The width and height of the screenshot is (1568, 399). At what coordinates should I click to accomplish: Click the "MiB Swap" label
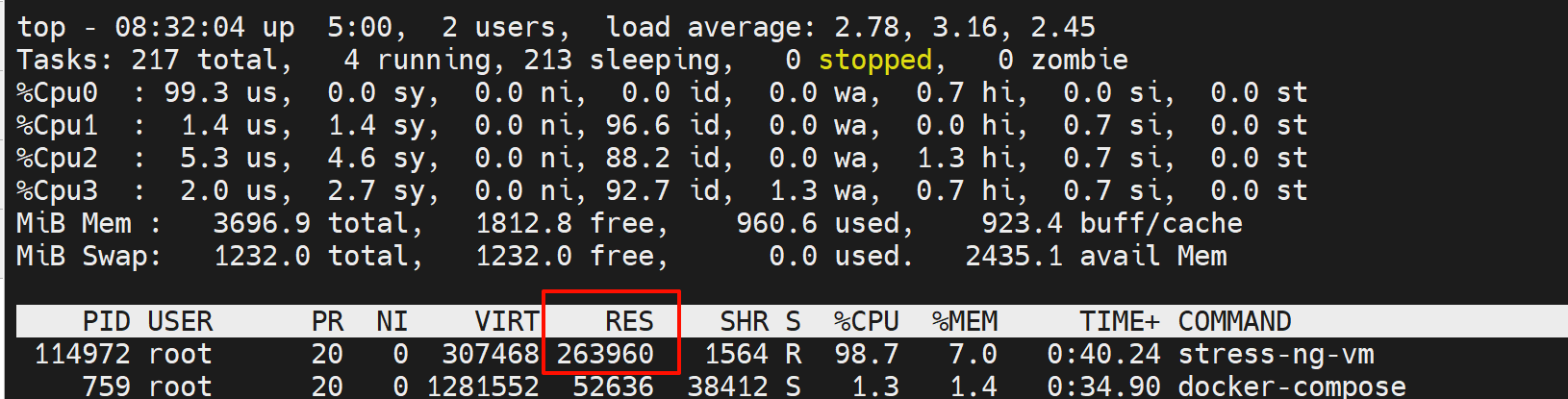(89, 256)
